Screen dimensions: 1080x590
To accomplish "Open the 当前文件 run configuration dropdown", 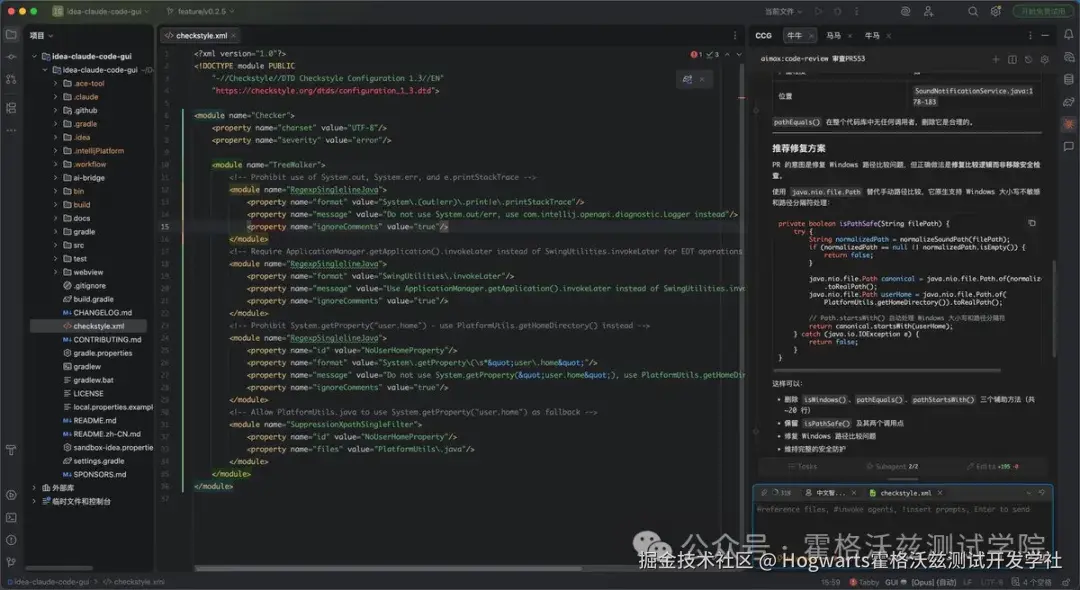I will [x=783, y=12].
